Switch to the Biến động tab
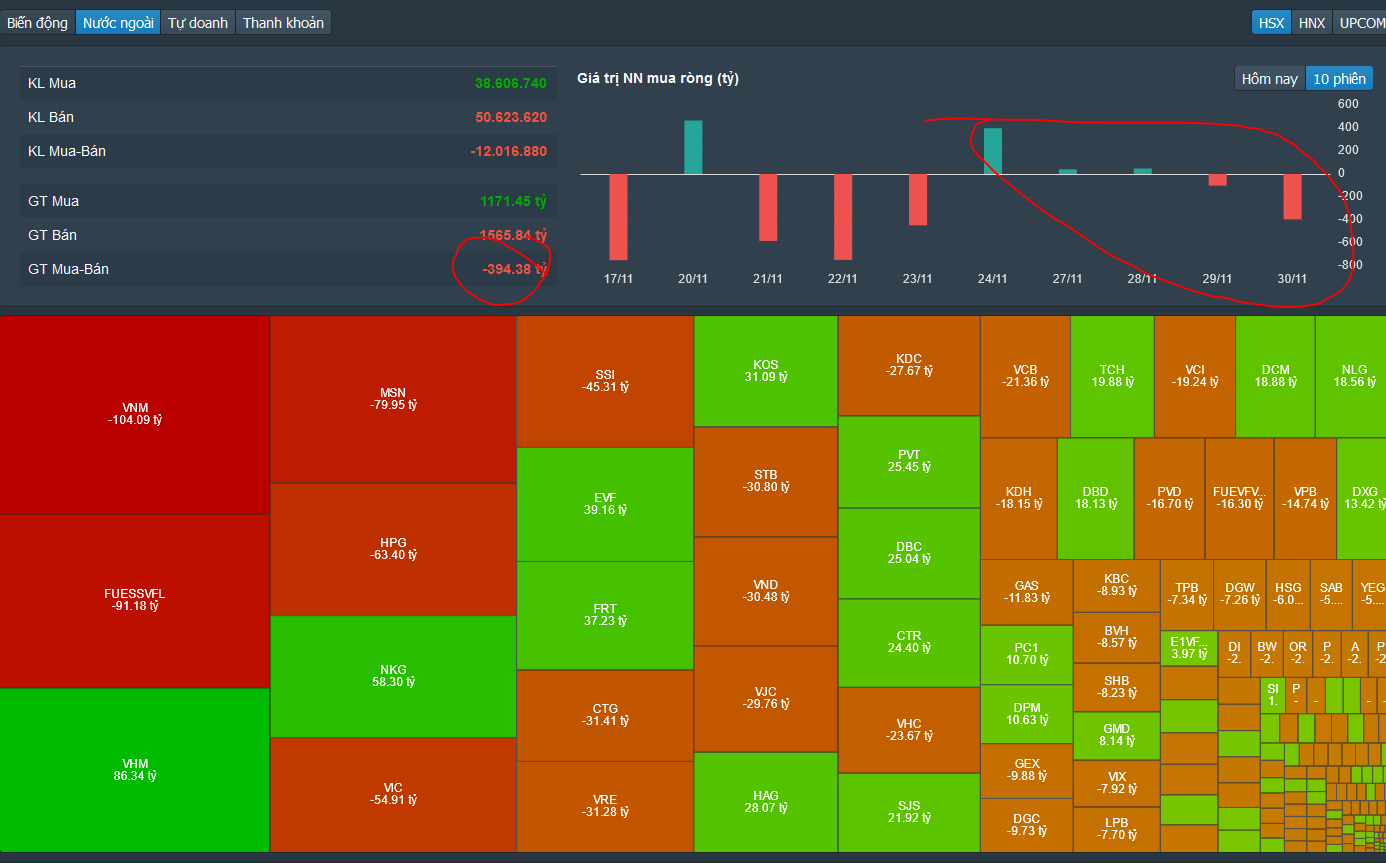Image resolution: width=1386 pixels, height=863 pixels. [x=38, y=22]
